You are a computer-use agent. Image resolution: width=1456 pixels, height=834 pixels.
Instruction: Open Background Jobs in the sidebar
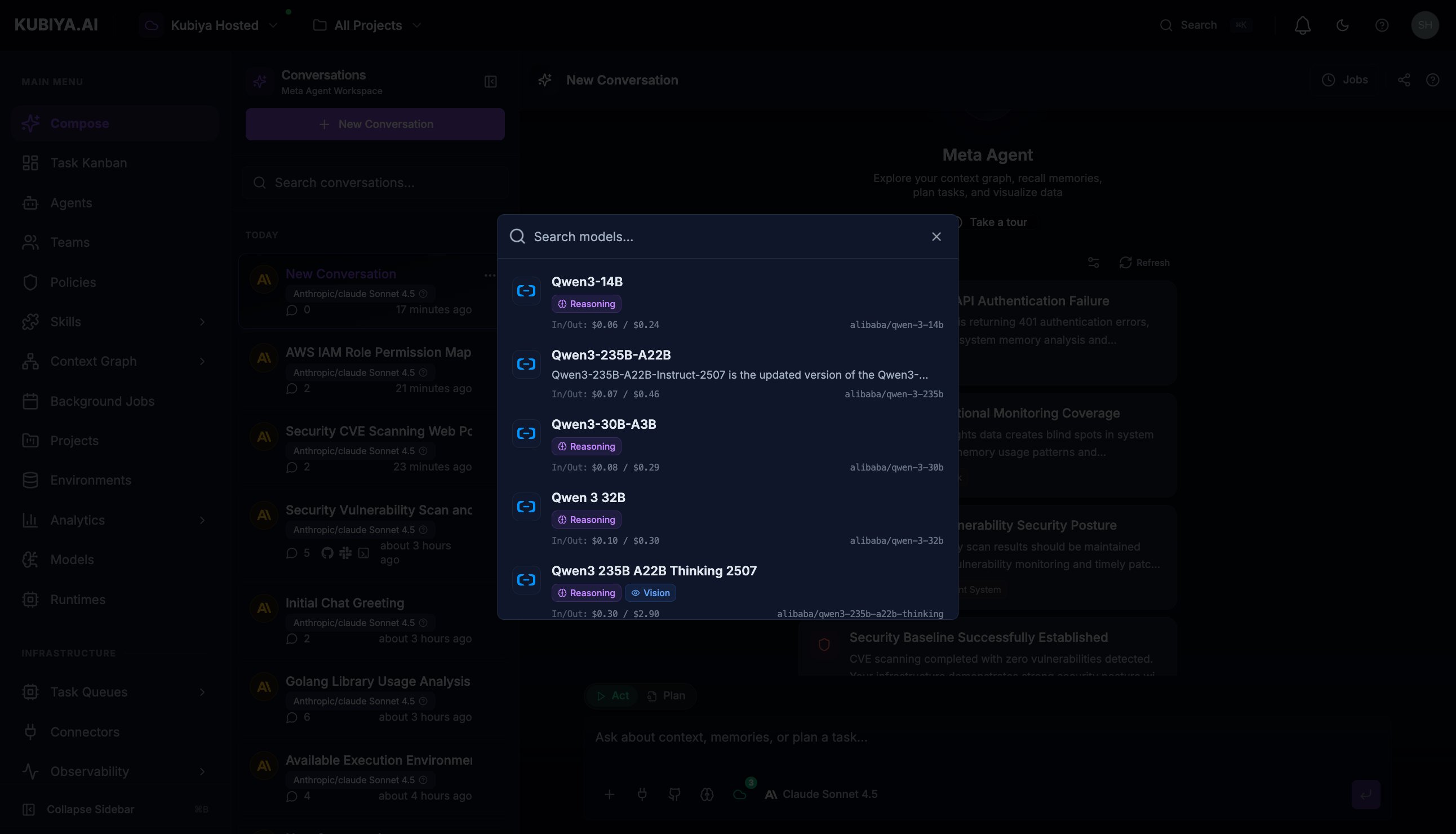pyautogui.click(x=114, y=401)
